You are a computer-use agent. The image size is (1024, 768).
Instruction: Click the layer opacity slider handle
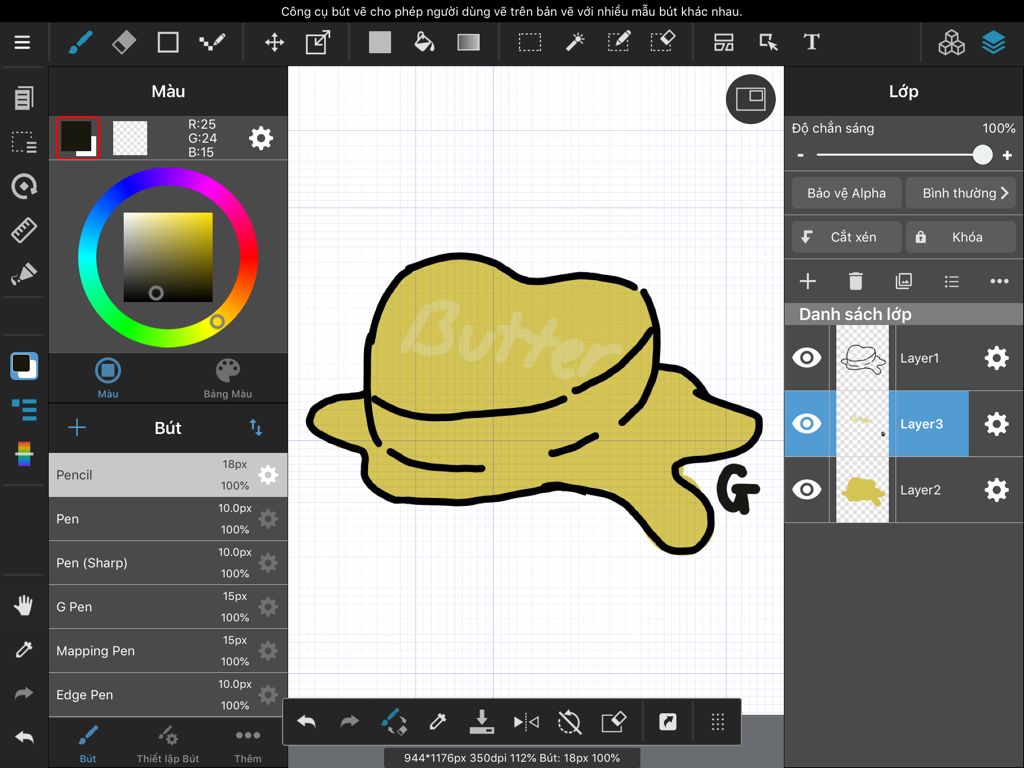point(982,155)
